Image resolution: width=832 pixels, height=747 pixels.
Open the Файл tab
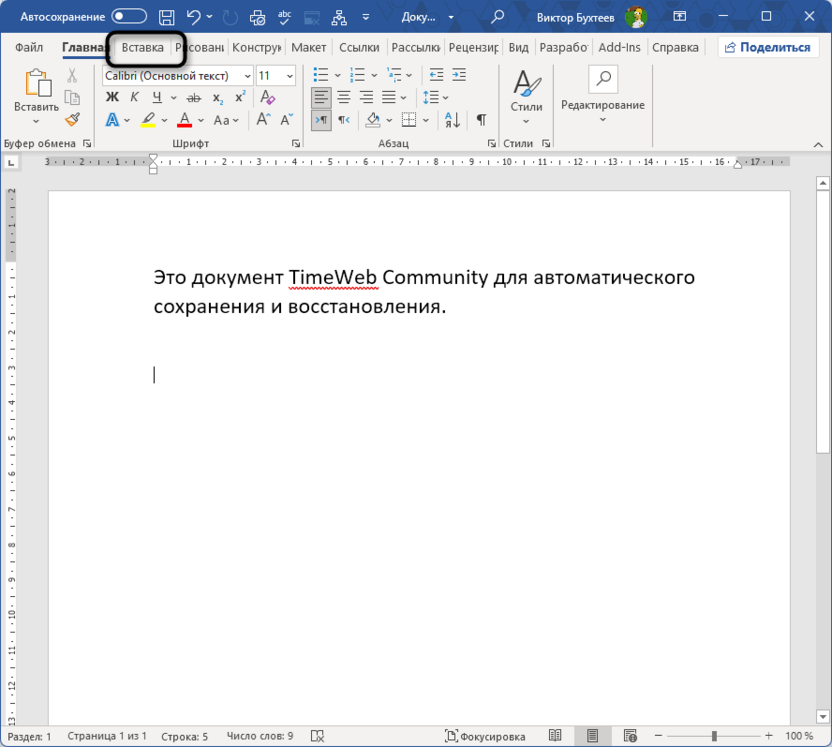coord(29,47)
